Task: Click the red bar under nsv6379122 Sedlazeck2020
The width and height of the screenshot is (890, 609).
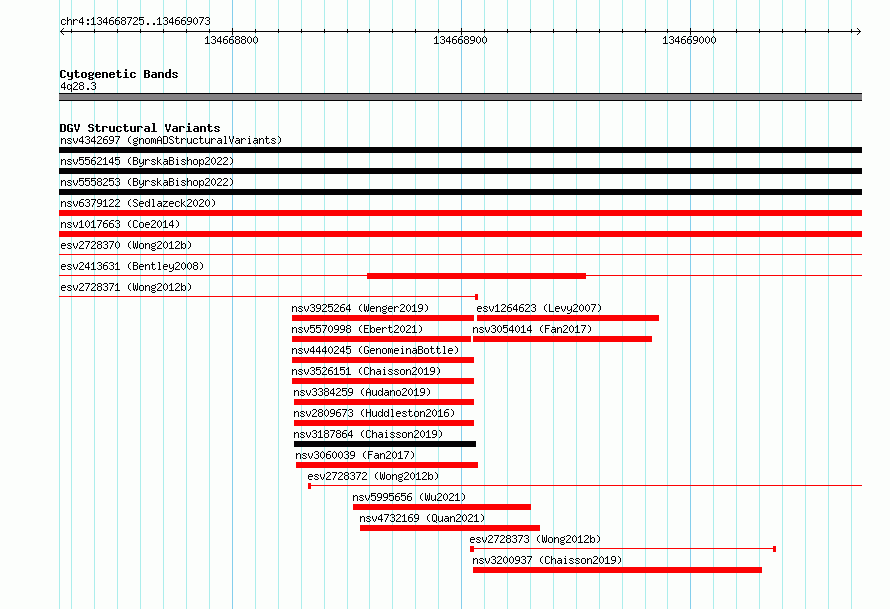Action: click(460, 213)
